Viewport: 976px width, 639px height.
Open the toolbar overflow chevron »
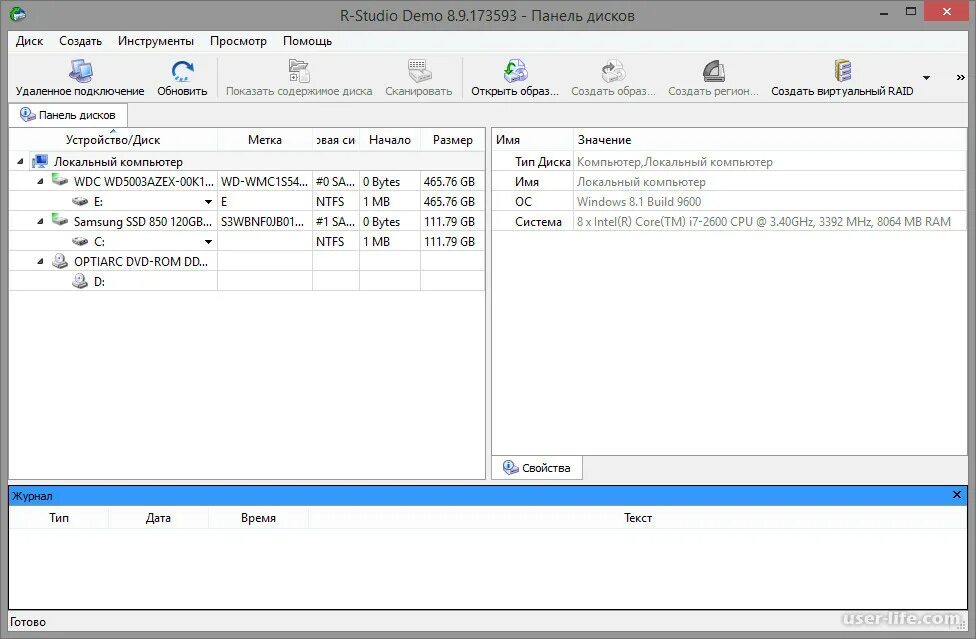[x=960, y=78]
